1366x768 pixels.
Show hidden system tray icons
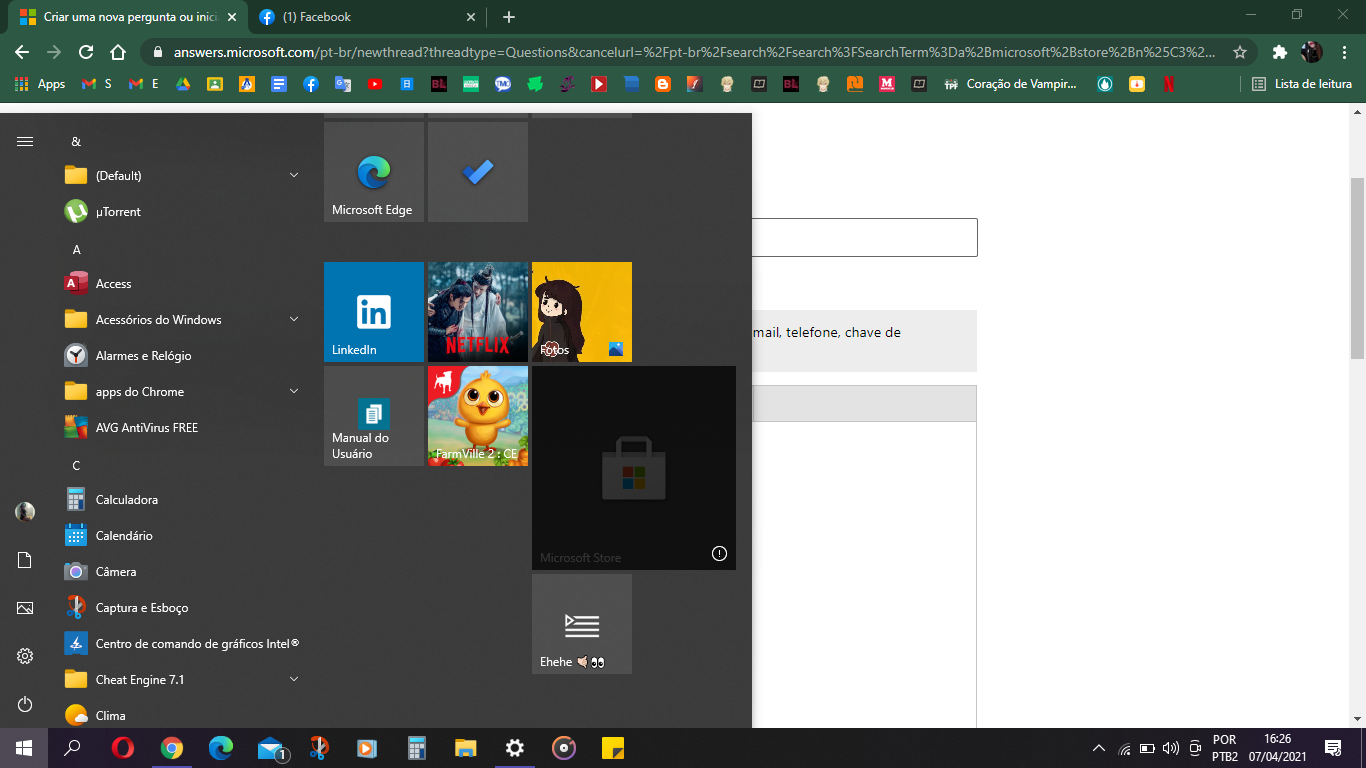click(x=1099, y=748)
